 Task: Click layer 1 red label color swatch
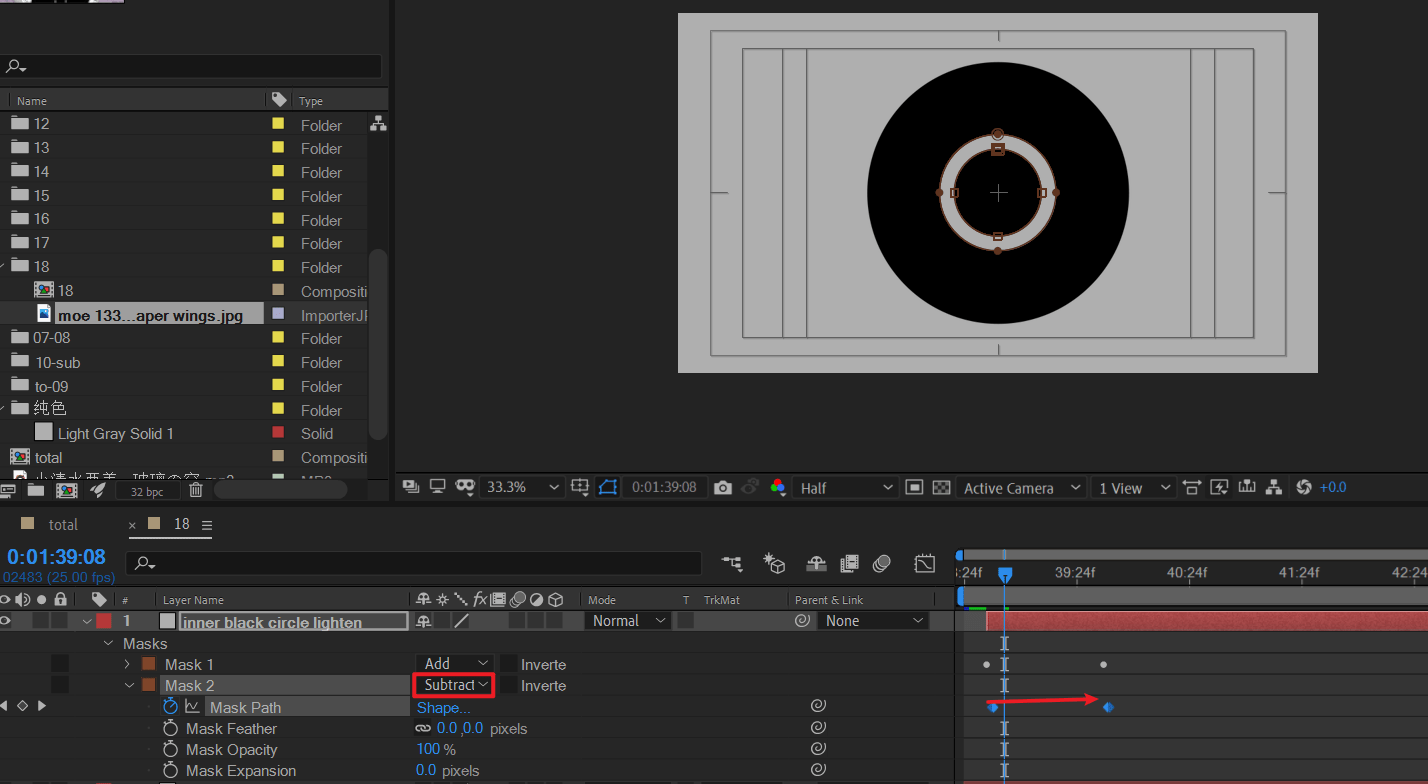pos(104,621)
